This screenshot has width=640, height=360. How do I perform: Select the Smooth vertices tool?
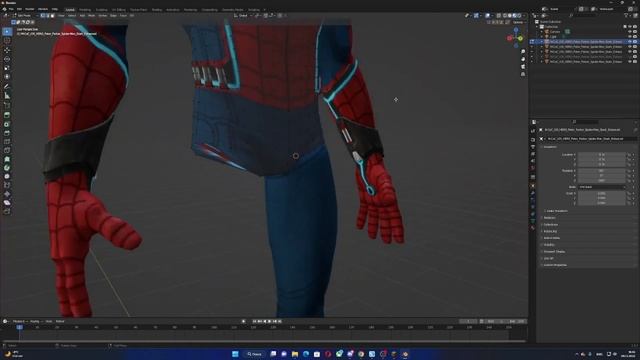tap(7, 176)
